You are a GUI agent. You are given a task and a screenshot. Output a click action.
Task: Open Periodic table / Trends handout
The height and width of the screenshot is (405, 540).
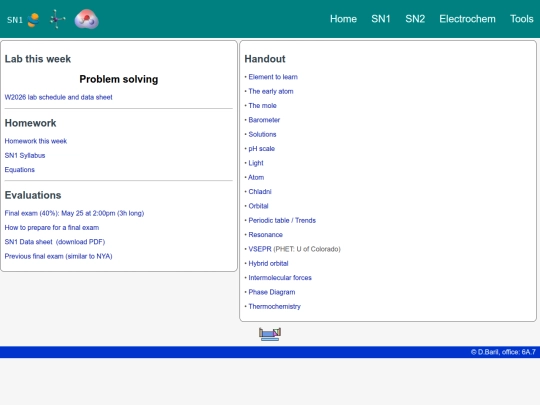coord(282,220)
